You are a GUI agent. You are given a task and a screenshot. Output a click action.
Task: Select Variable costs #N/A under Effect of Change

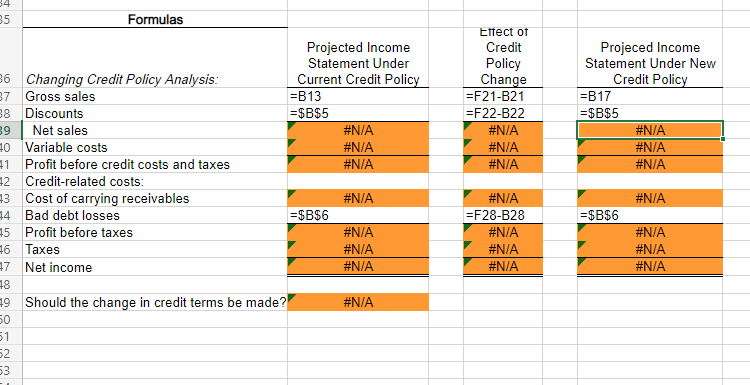[x=503, y=147]
